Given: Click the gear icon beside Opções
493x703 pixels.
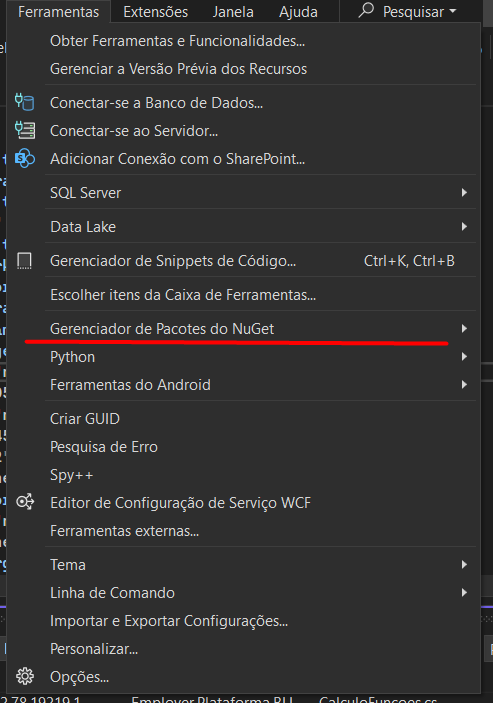Looking at the screenshot, I should [x=25, y=676].
